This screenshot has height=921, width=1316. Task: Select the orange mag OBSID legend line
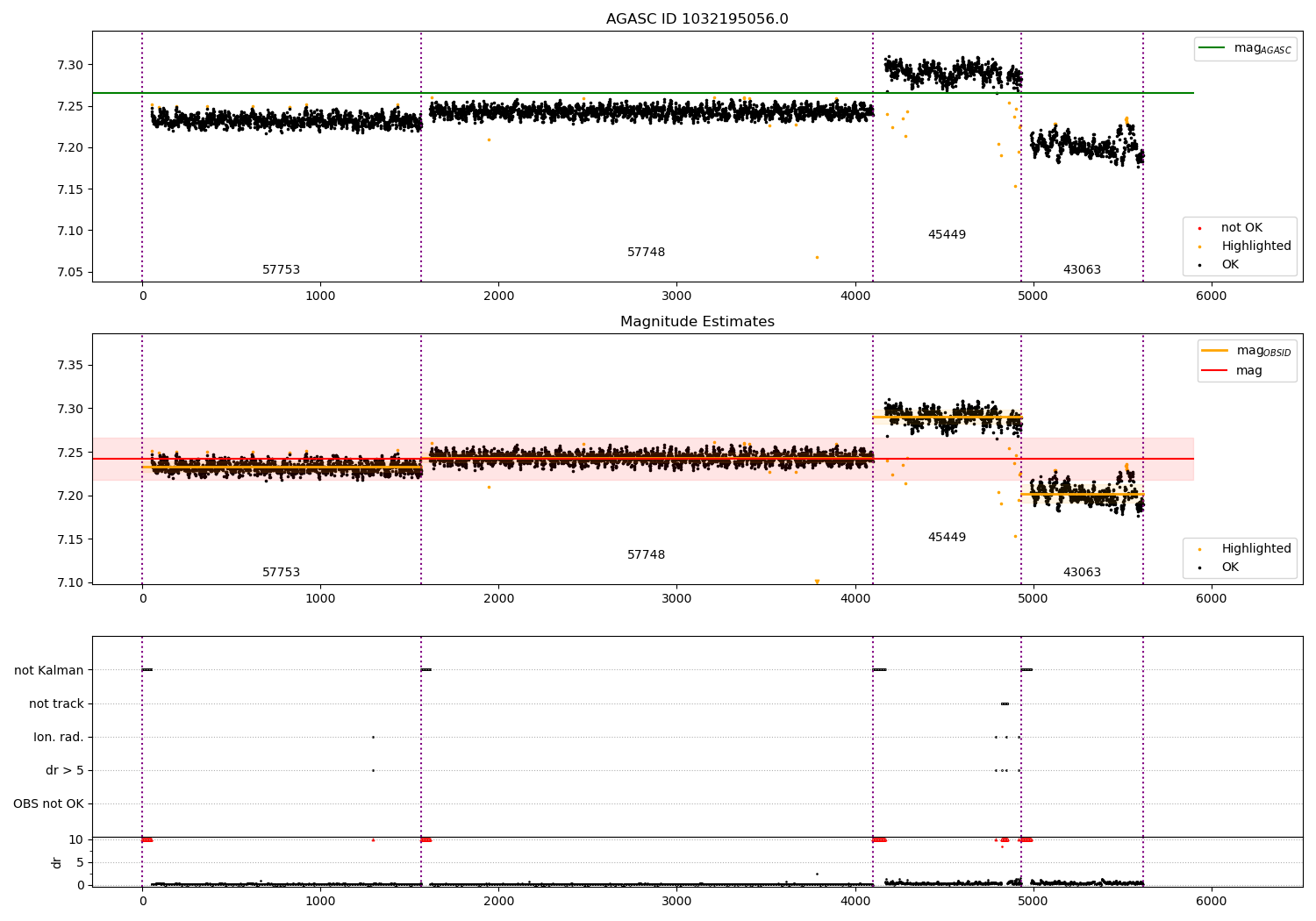pos(1215,351)
